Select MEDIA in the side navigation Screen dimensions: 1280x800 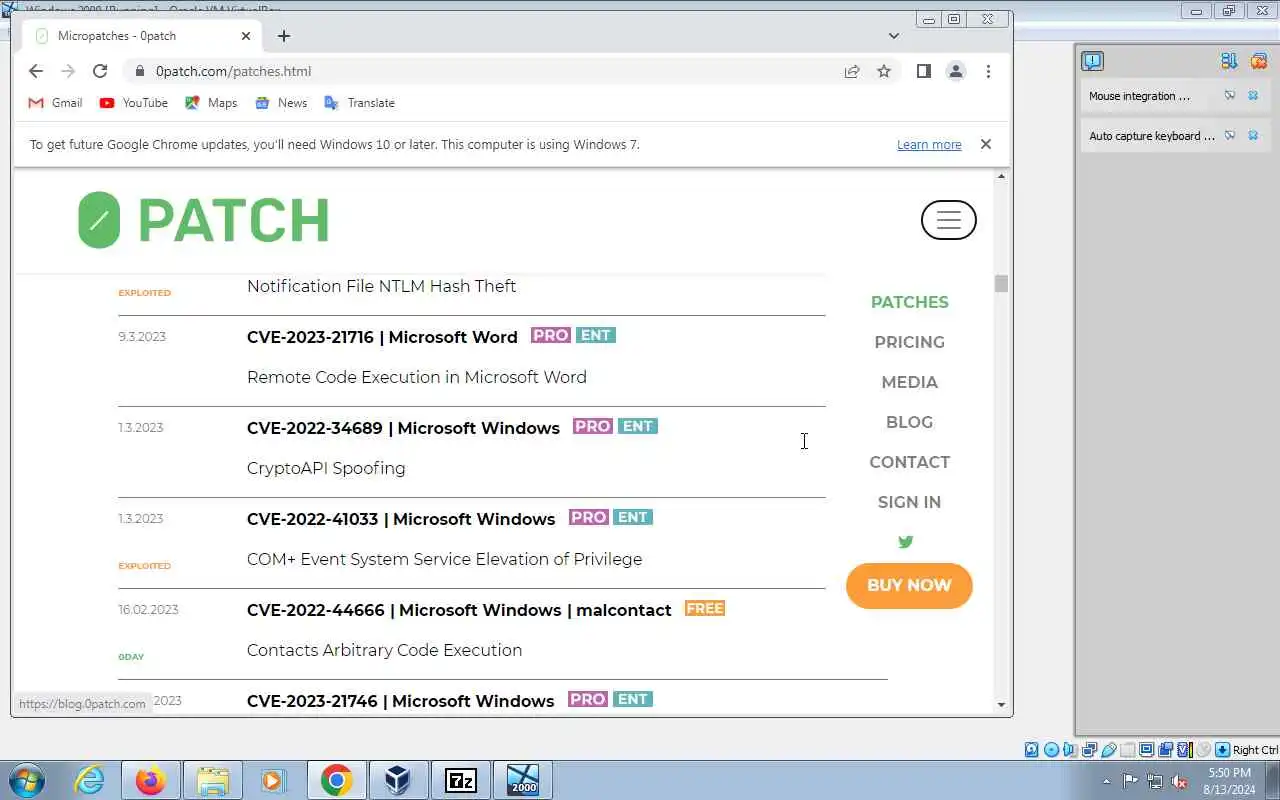click(909, 382)
